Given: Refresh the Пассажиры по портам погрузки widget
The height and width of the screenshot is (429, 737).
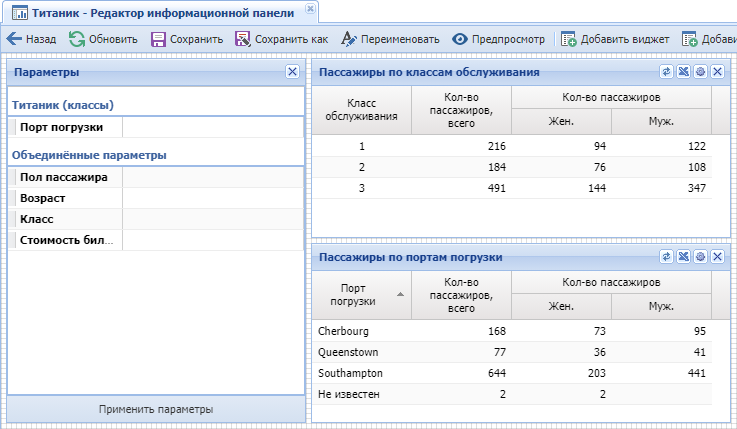Looking at the screenshot, I should [666, 257].
